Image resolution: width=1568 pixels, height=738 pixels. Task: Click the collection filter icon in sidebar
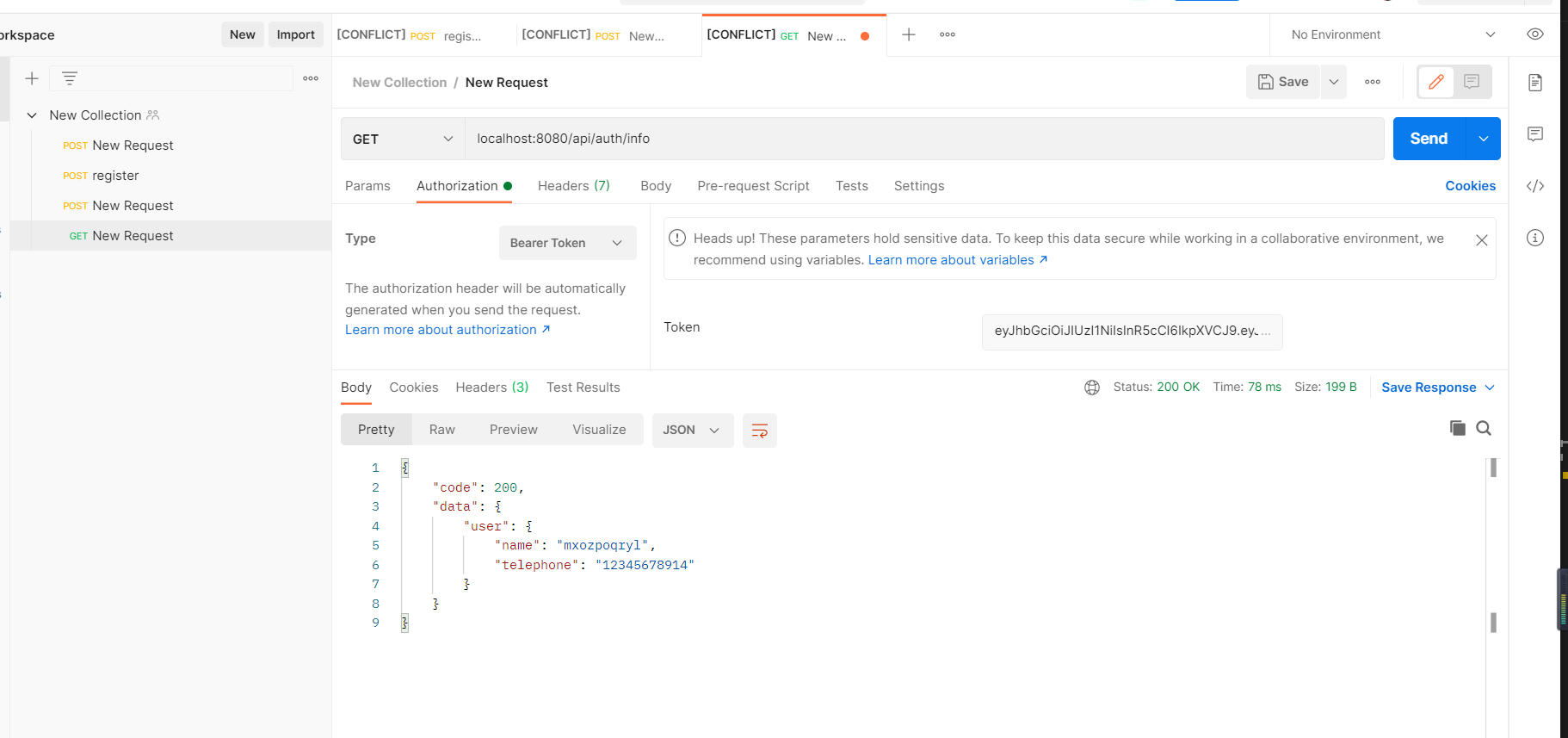click(70, 78)
